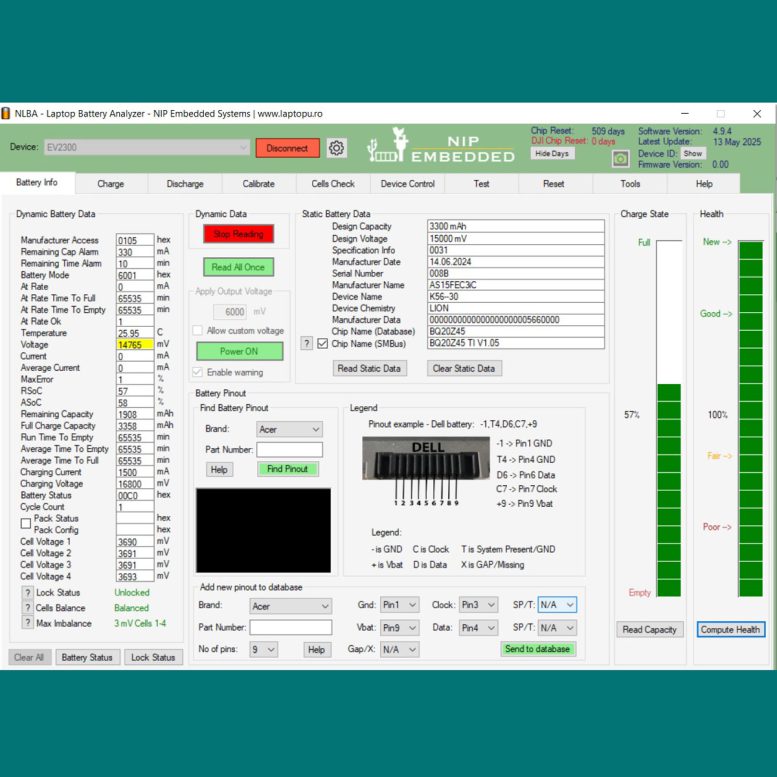Click Clear Static Data
This screenshot has width=777, height=777.
pyautogui.click(x=464, y=368)
